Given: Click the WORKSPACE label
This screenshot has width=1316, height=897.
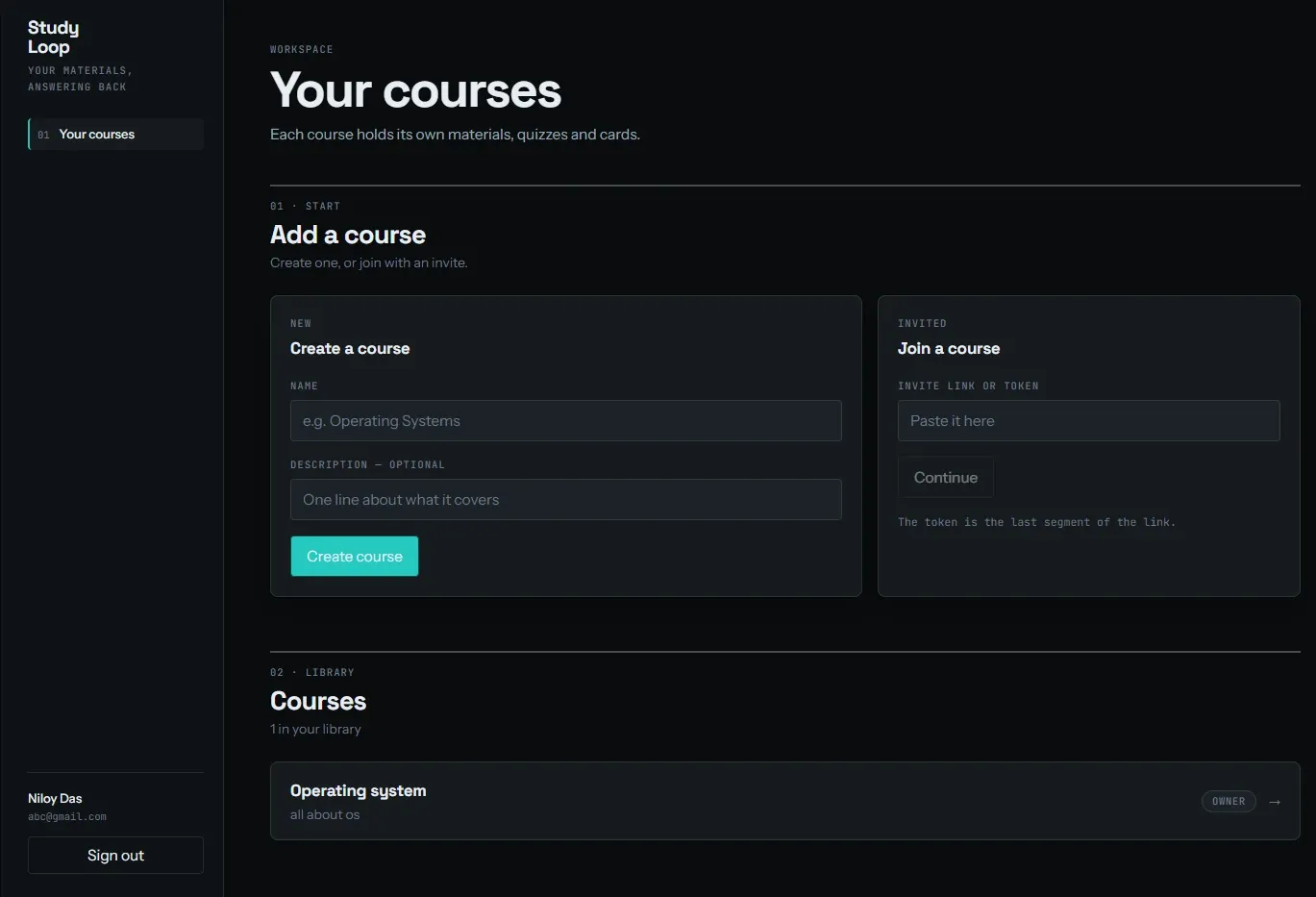Looking at the screenshot, I should point(302,49).
